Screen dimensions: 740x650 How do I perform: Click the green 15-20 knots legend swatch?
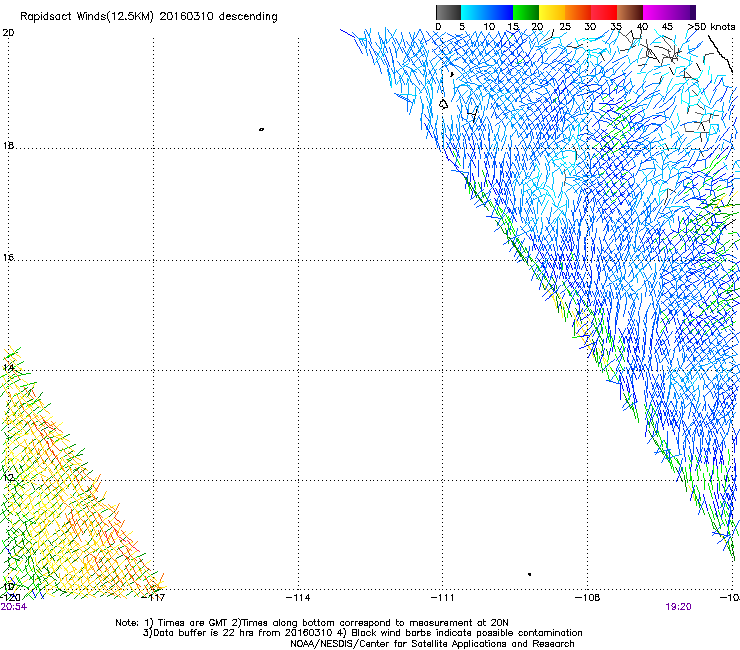tap(526, 12)
